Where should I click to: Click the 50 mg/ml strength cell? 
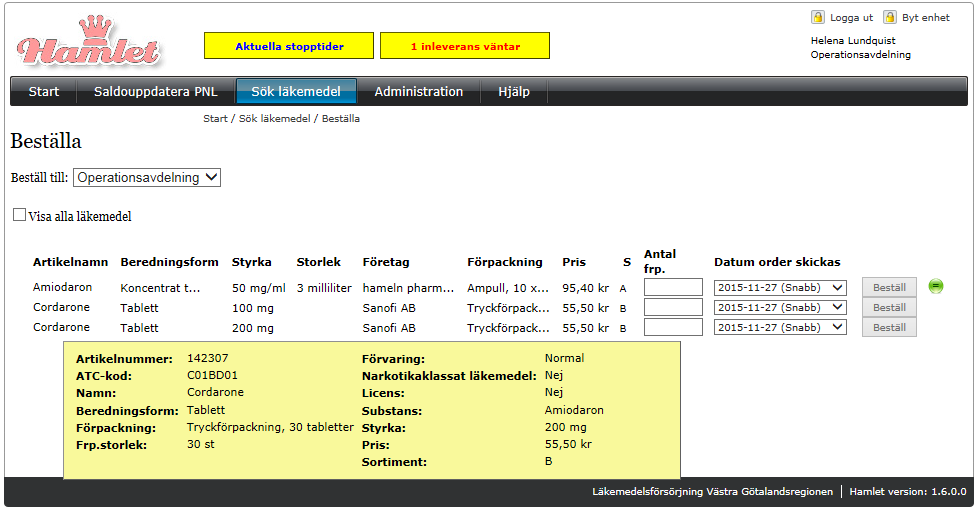(258, 288)
